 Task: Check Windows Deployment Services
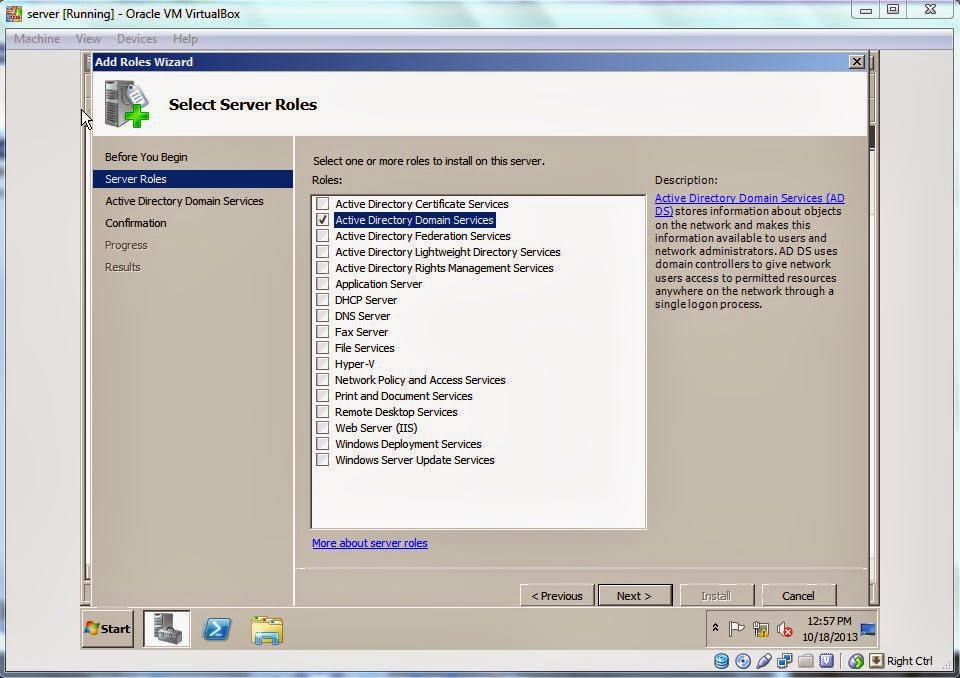pyautogui.click(x=323, y=443)
